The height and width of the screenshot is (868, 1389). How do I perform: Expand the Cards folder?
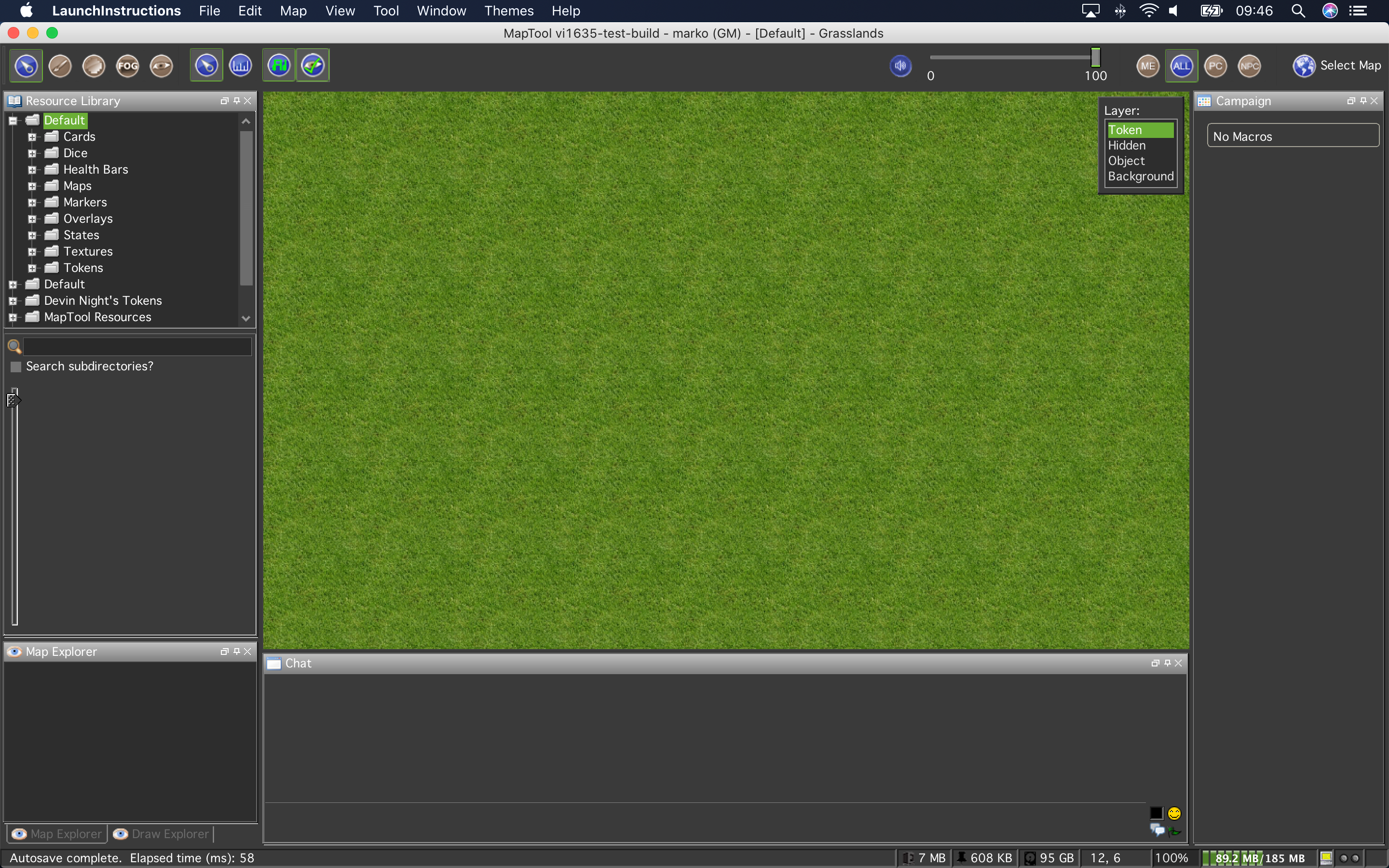coord(32,137)
